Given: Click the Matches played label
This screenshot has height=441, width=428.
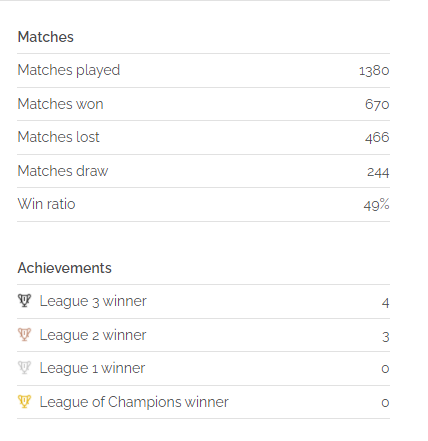Looking at the screenshot, I should coord(69,71).
